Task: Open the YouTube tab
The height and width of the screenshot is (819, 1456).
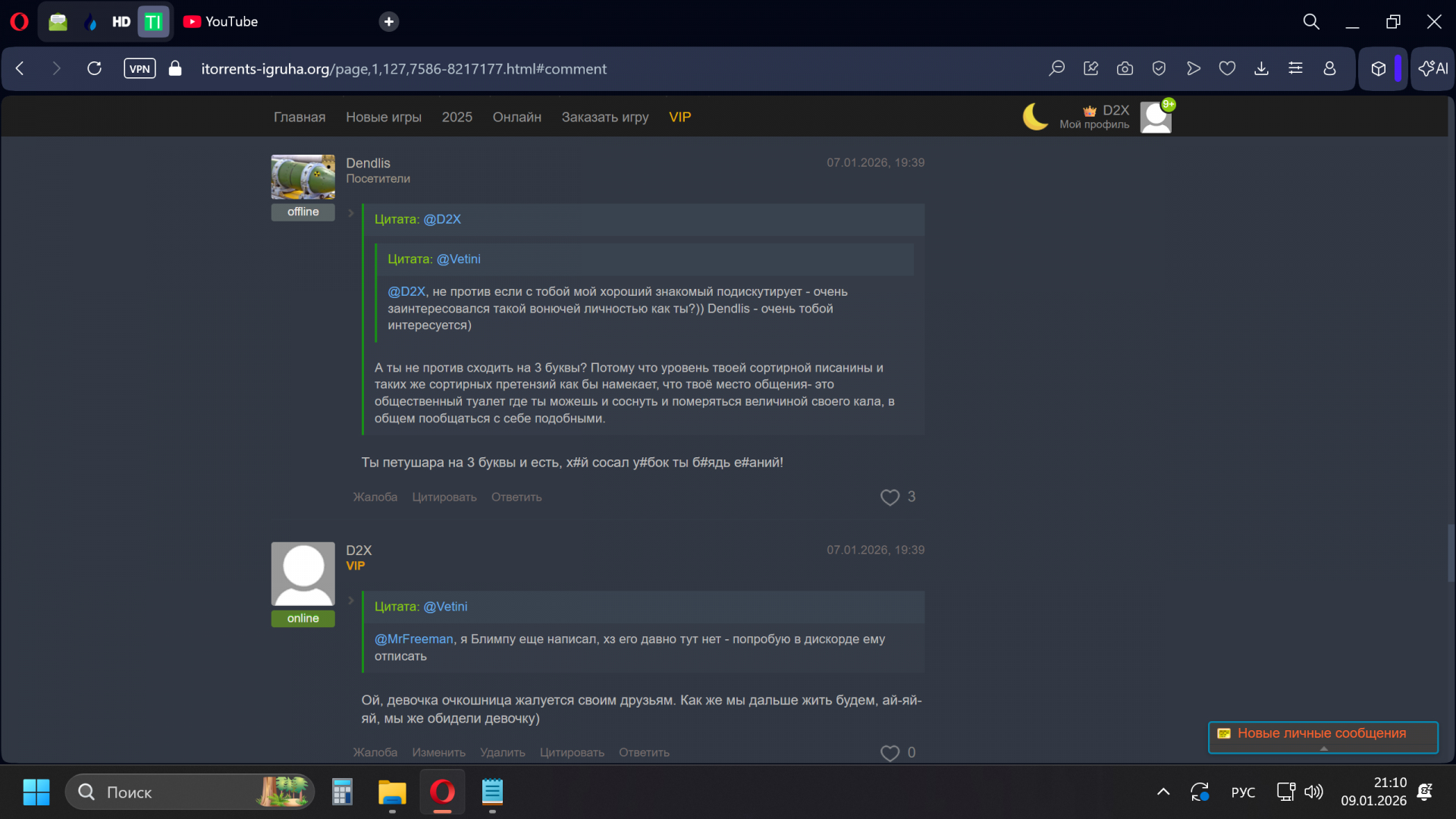Action: (x=221, y=21)
